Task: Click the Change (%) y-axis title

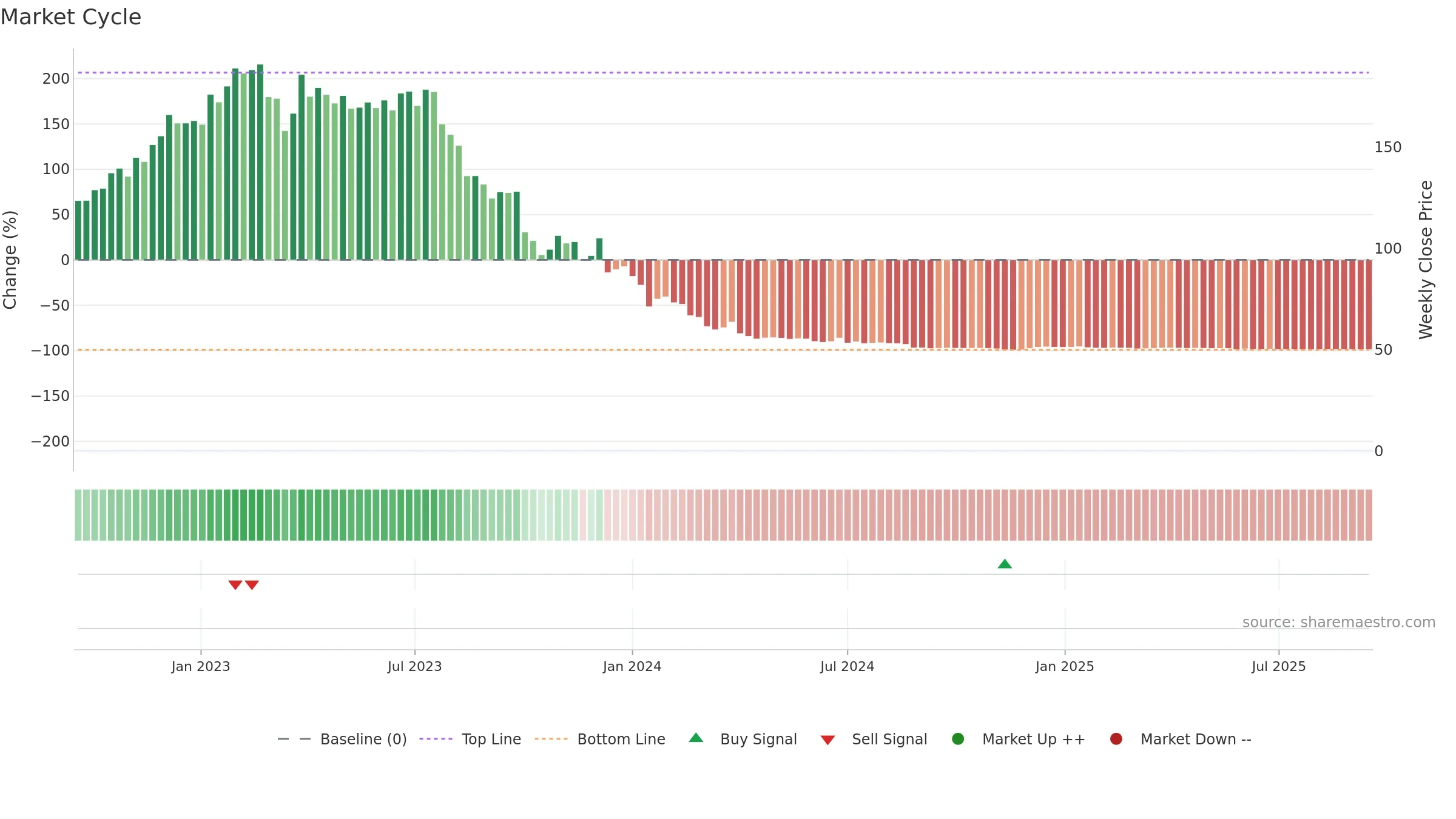Action: (x=10, y=260)
